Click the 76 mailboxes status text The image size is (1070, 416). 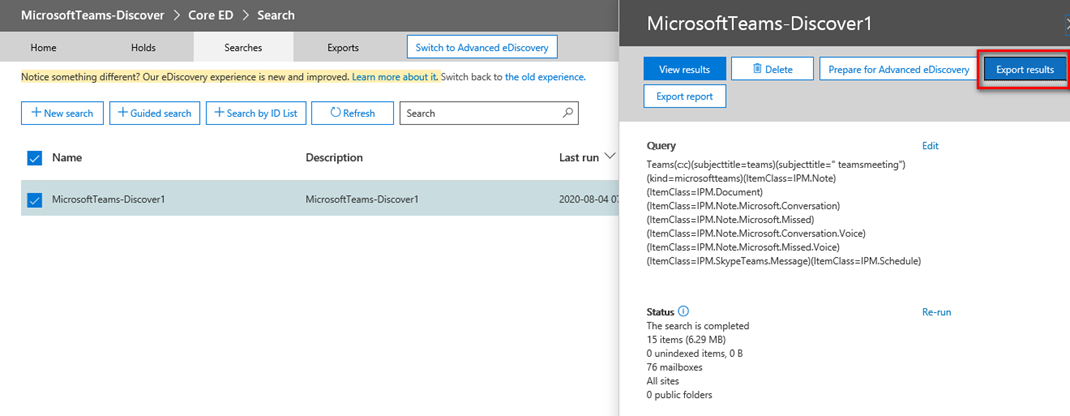point(674,367)
